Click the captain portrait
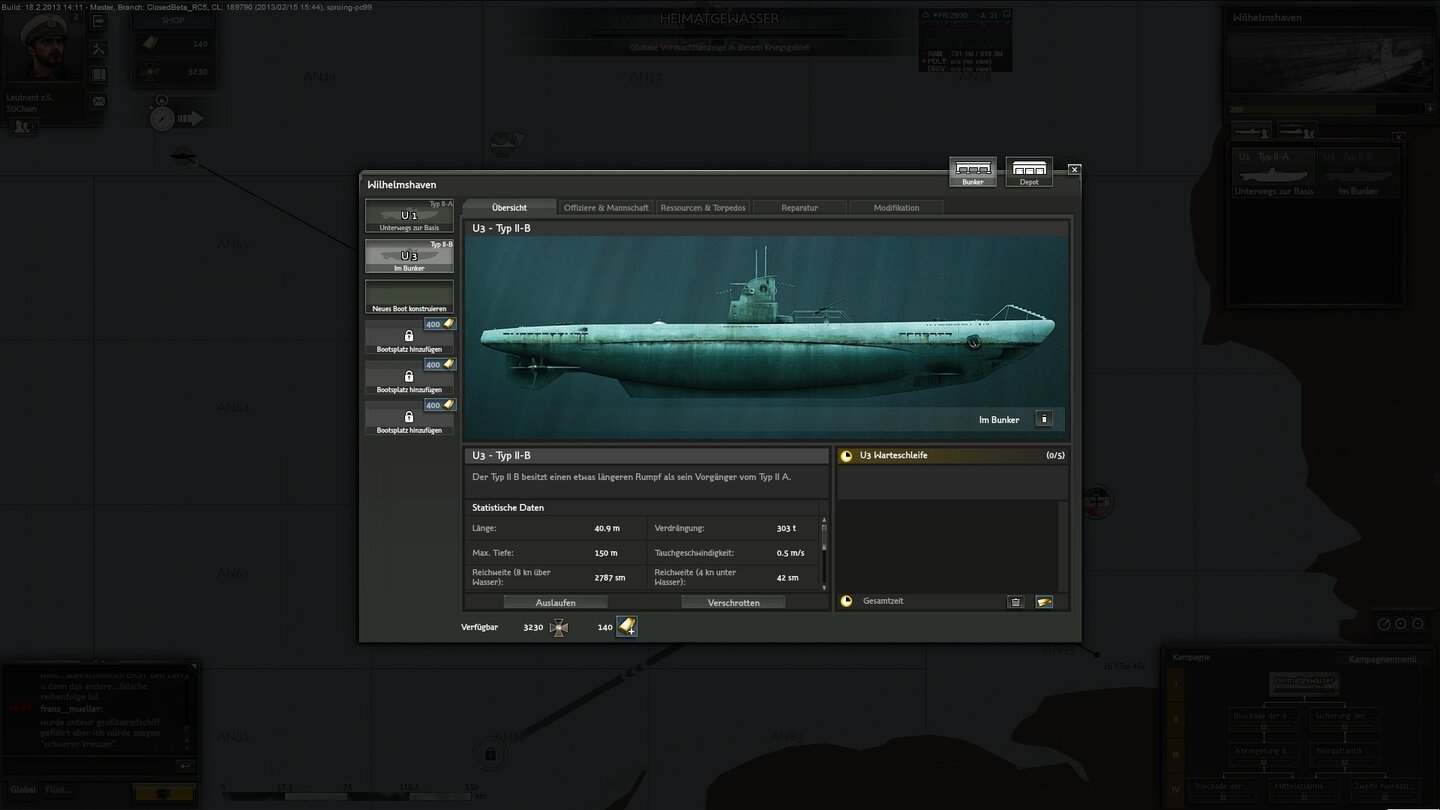The image size is (1440, 810). point(44,46)
